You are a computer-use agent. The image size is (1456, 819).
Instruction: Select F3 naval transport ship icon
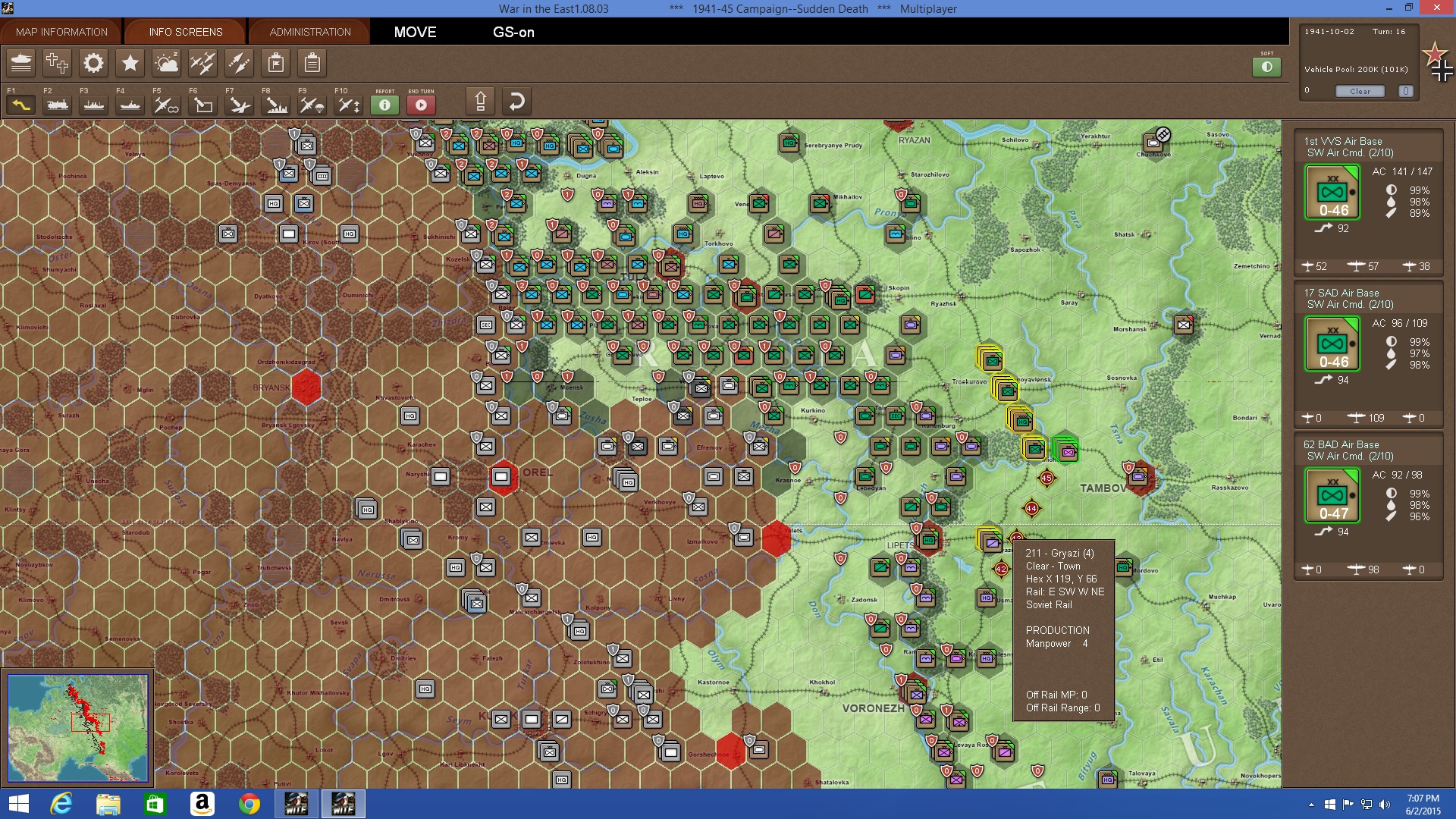pos(93,105)
